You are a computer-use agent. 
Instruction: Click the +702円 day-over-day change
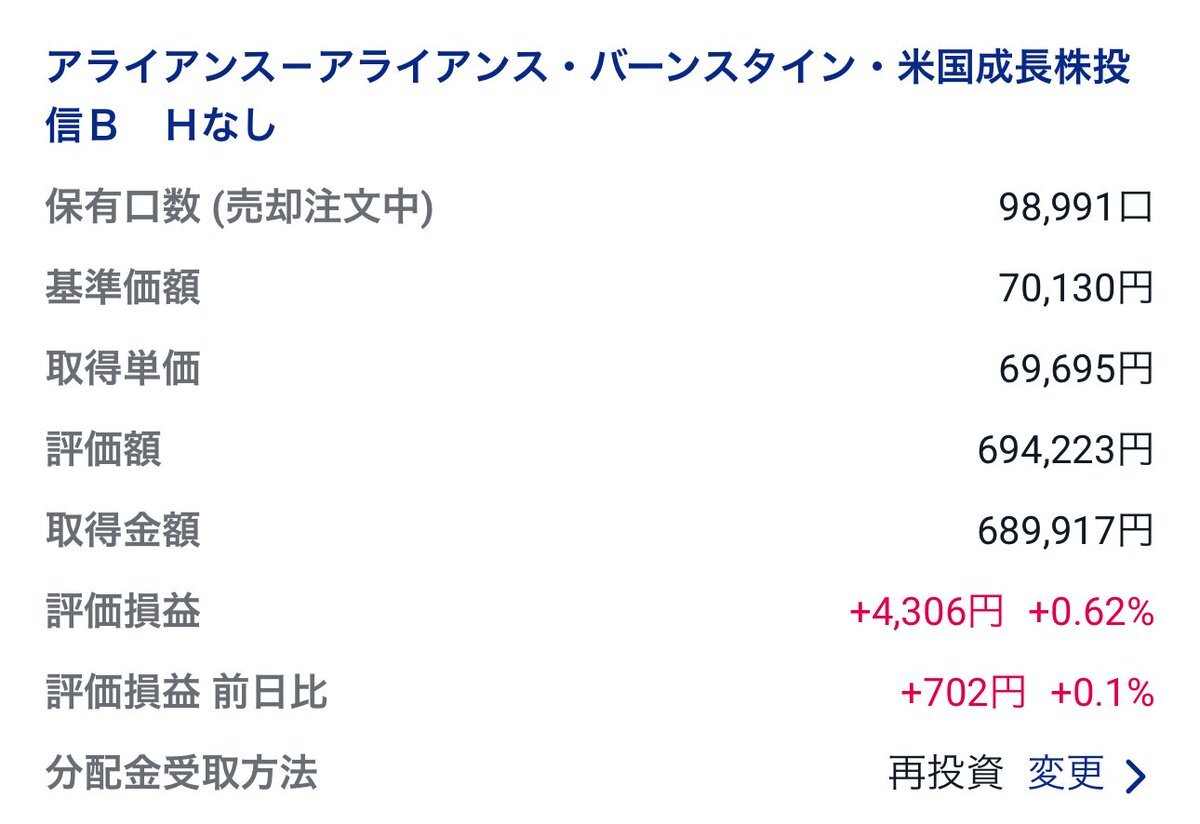point(963,692)
